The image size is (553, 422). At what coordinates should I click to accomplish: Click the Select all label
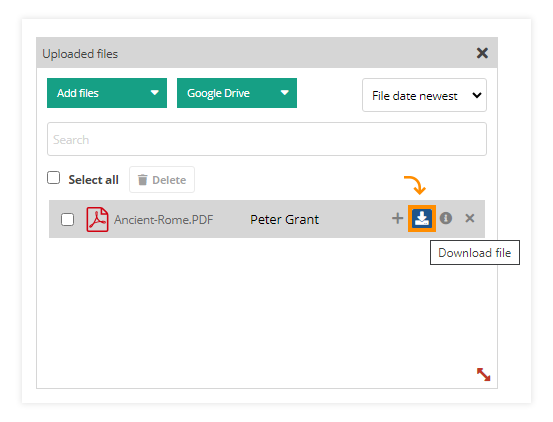point(93,180)
